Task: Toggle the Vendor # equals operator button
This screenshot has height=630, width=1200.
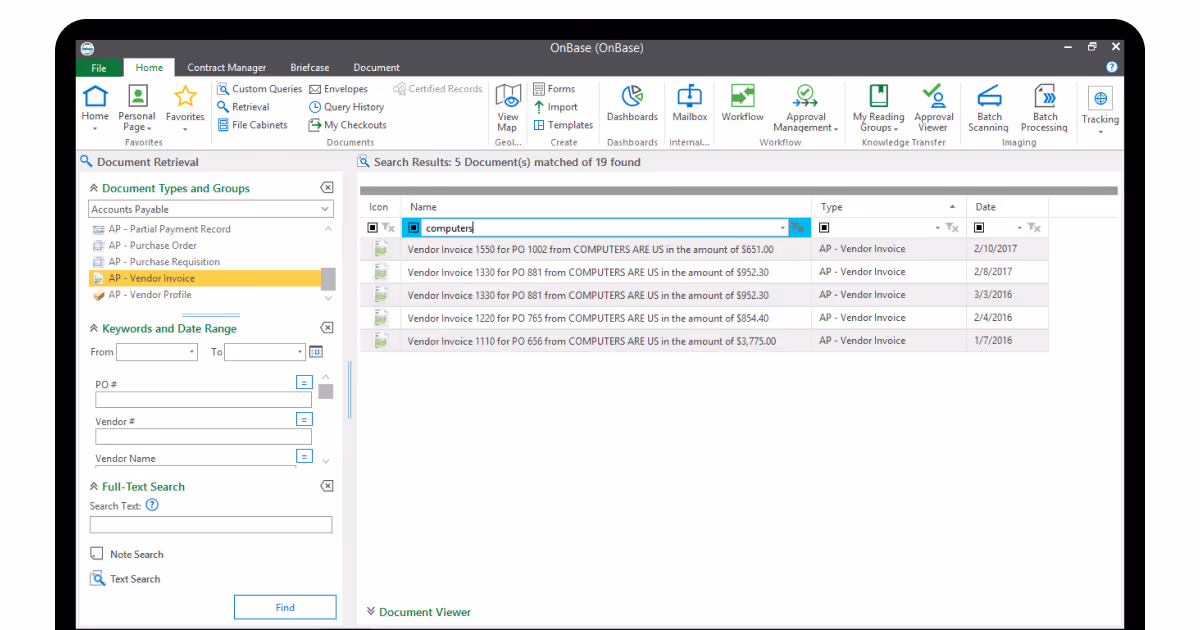Action: pyautogui.click(x=304, y=419)
